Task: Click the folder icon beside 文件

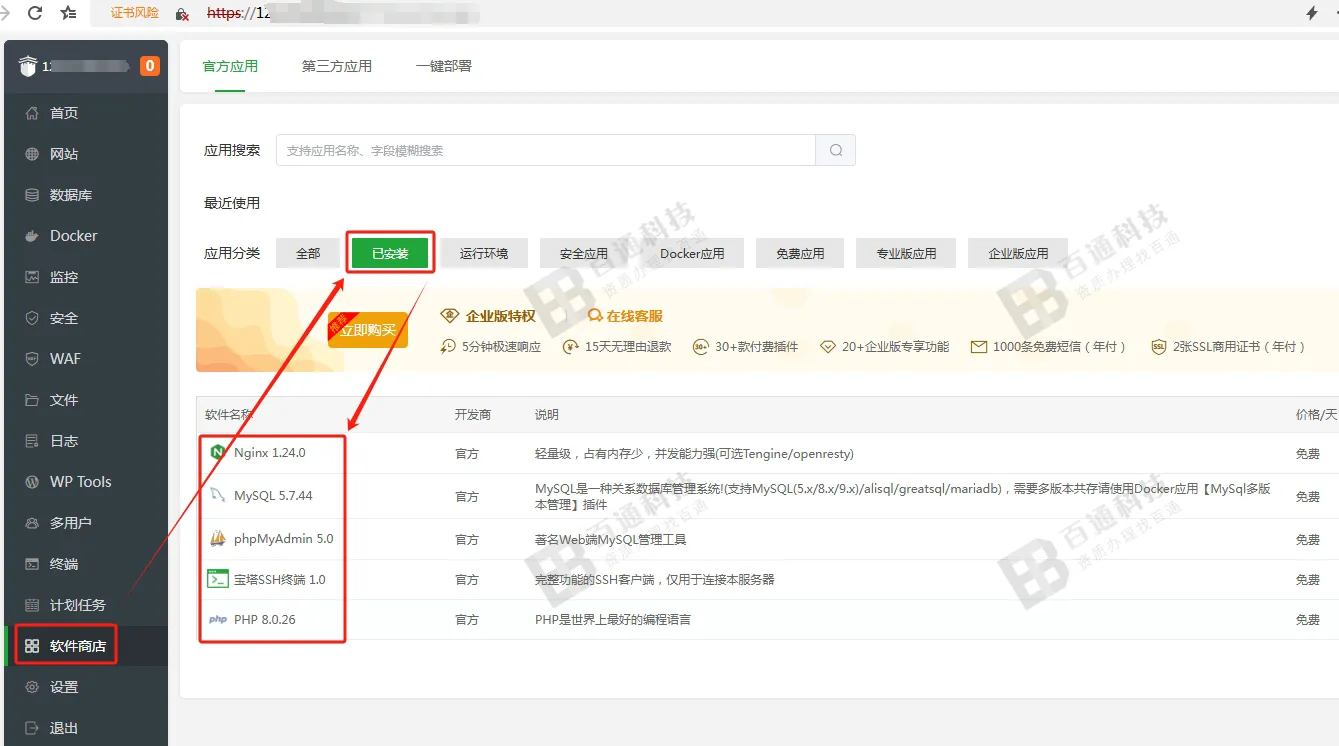Action: coord(32,400)
